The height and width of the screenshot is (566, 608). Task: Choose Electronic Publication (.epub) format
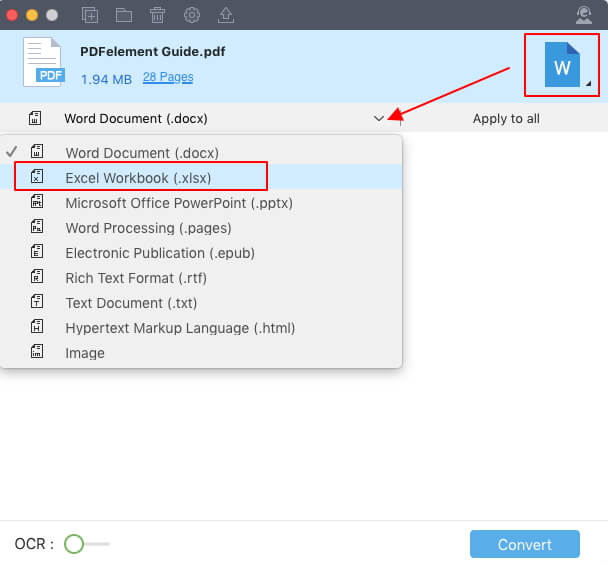201,253
